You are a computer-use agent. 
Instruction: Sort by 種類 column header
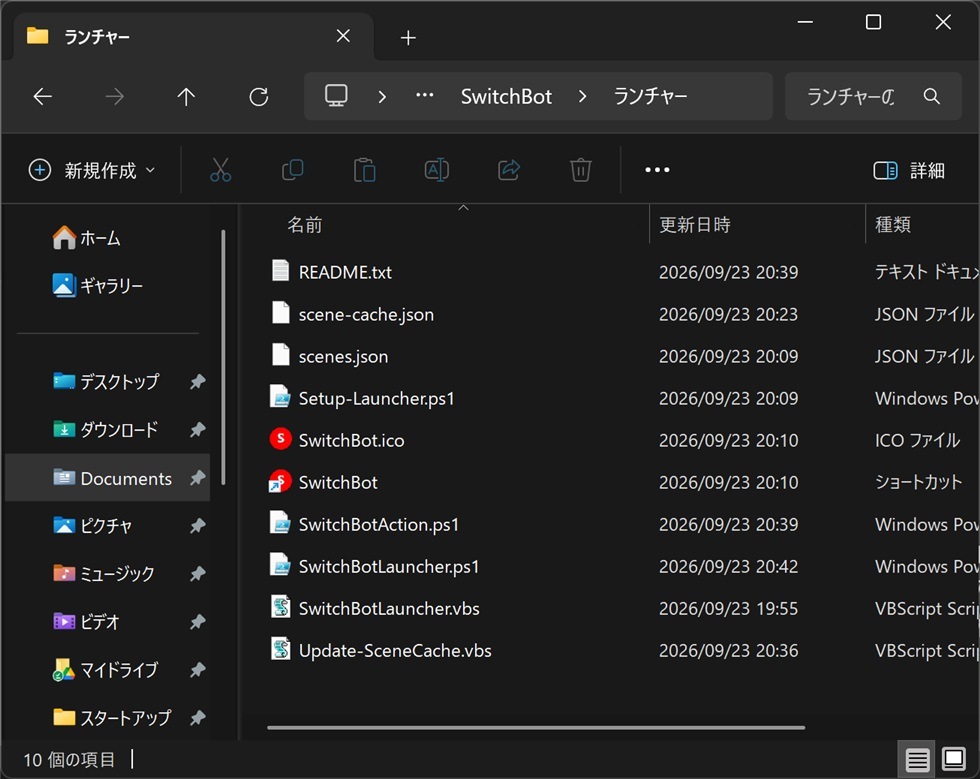(x=892, y=224)
